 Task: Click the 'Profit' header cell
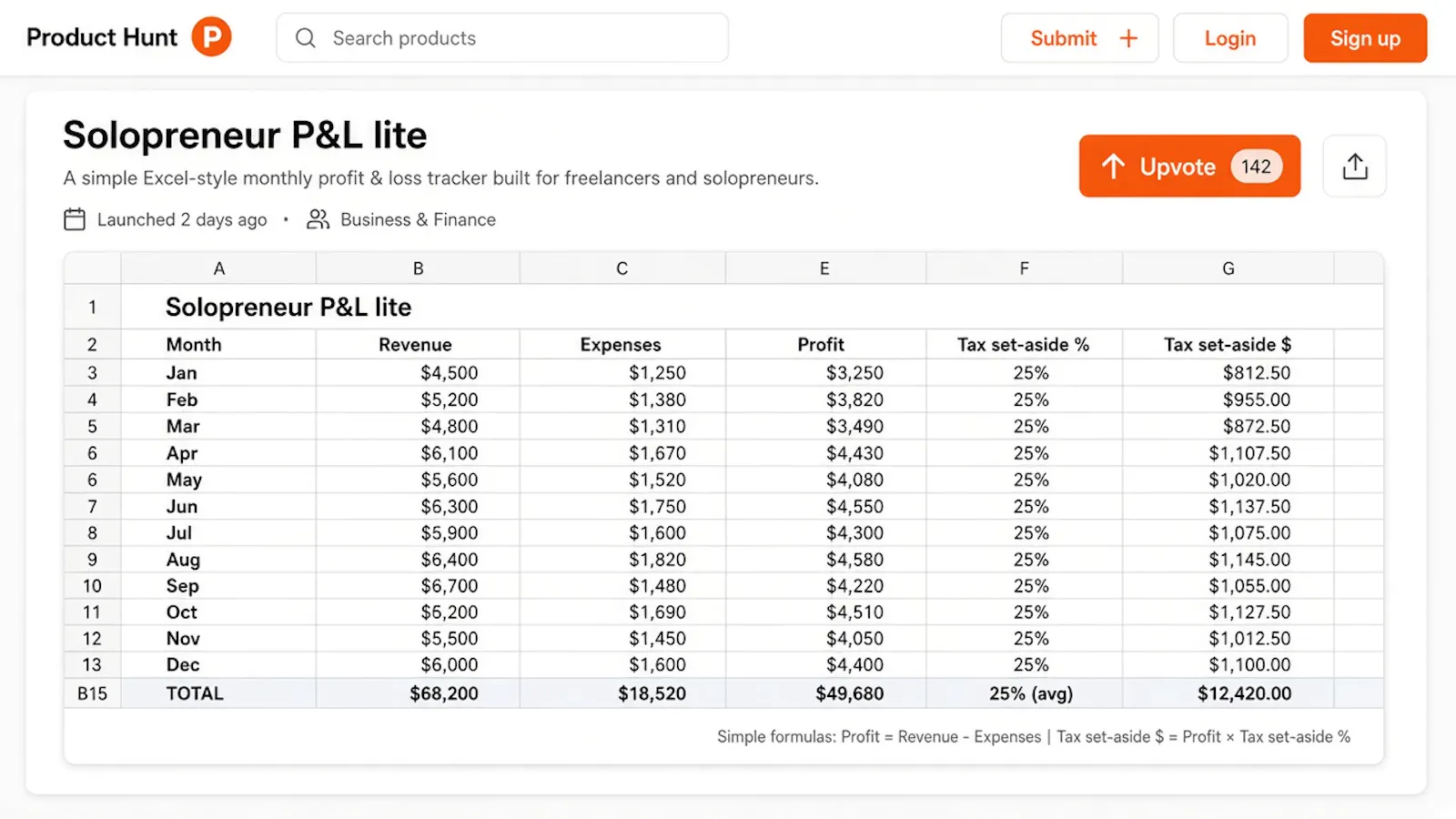point(825,345)
